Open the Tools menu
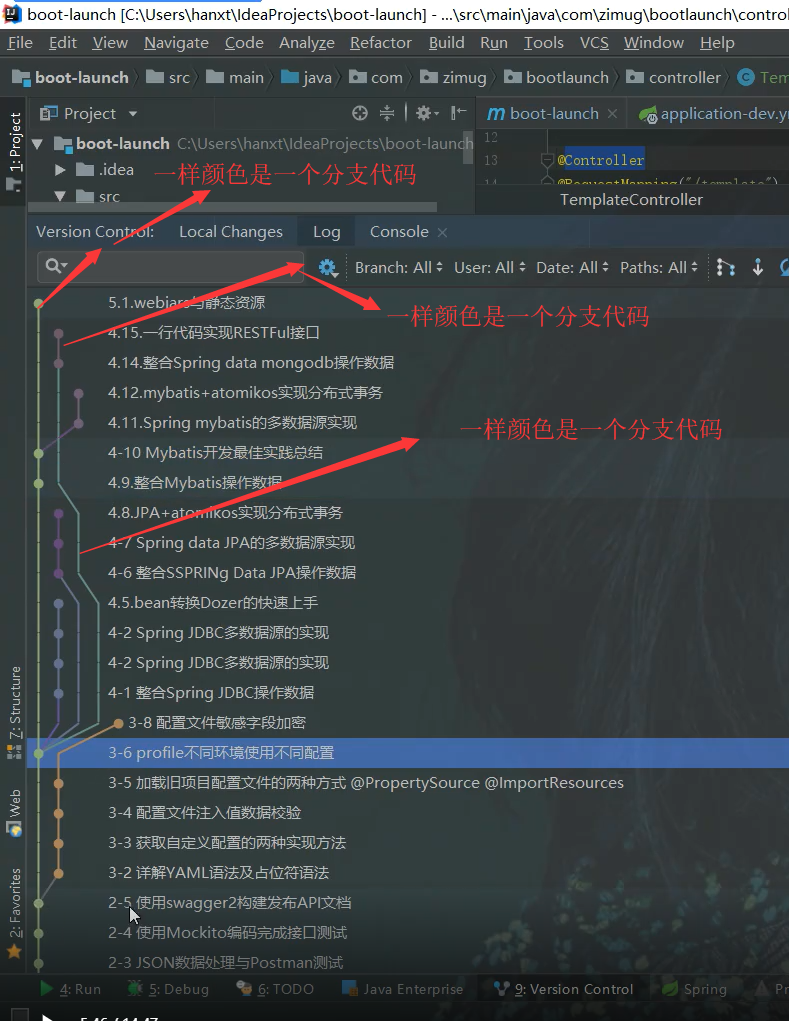This screenshot has height=1021, width=789. [x=544, y=42]
